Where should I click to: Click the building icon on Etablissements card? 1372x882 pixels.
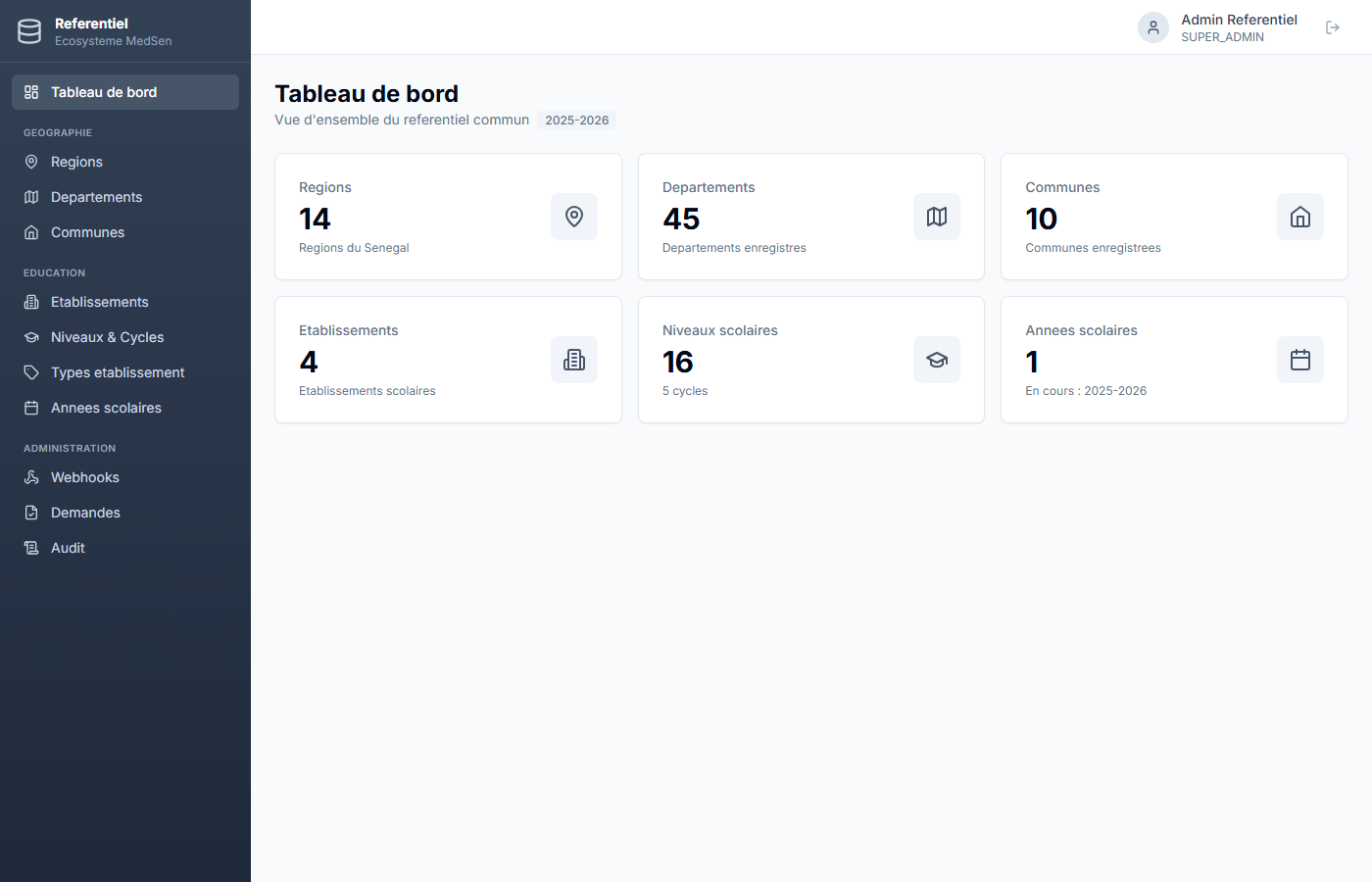(x=573, y=360)
